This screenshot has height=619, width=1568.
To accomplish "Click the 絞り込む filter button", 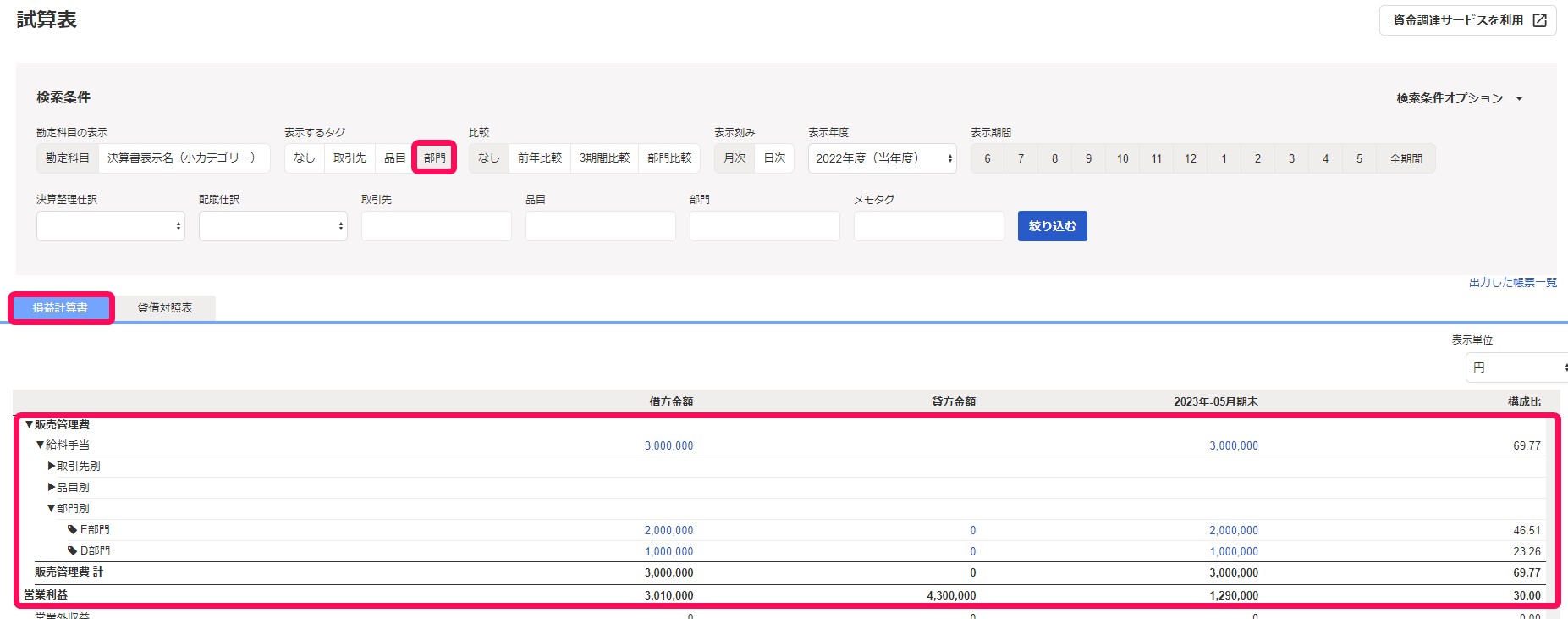I will click(1053, 226).
